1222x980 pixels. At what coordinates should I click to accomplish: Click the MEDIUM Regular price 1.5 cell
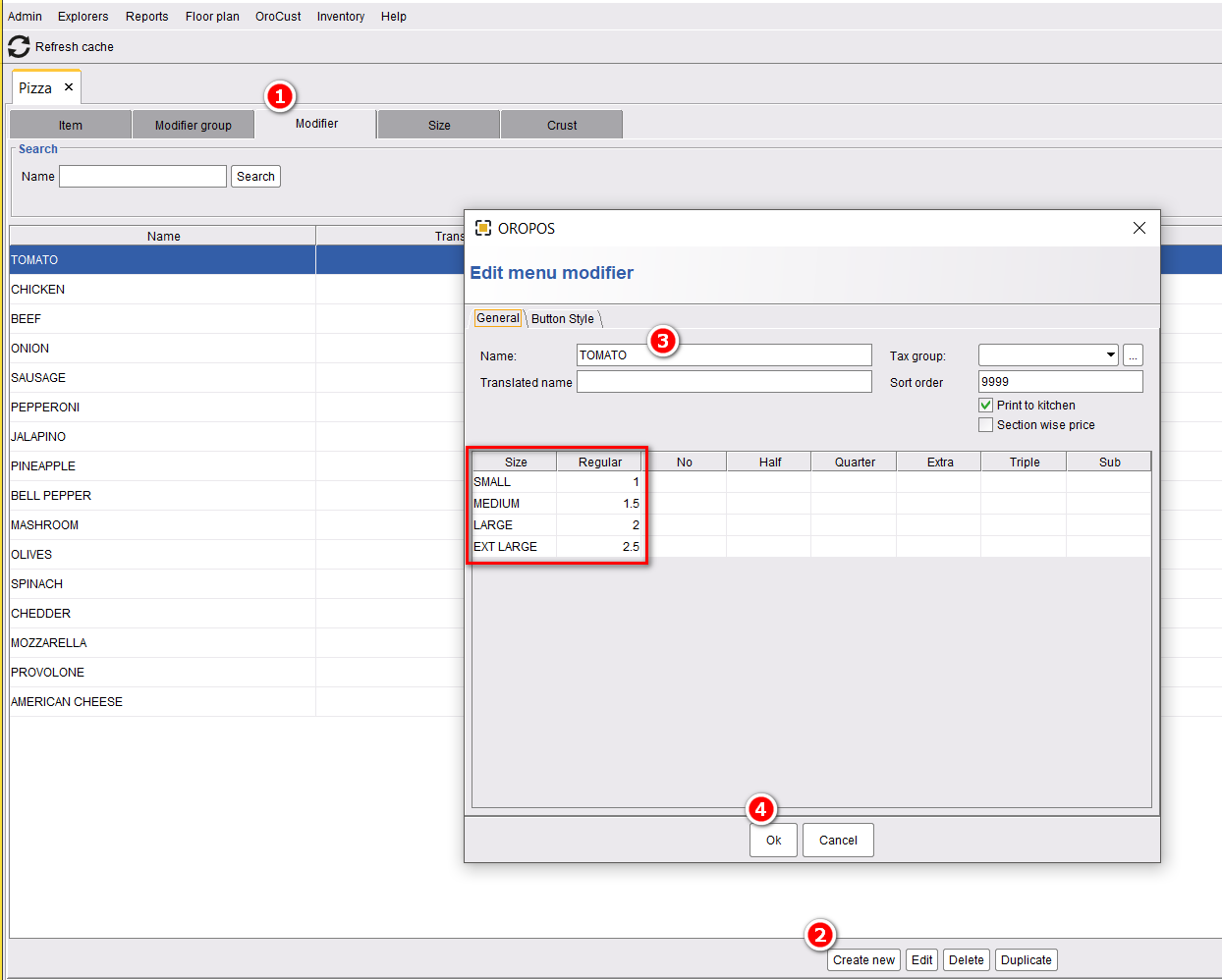click(x=599, y=504)
